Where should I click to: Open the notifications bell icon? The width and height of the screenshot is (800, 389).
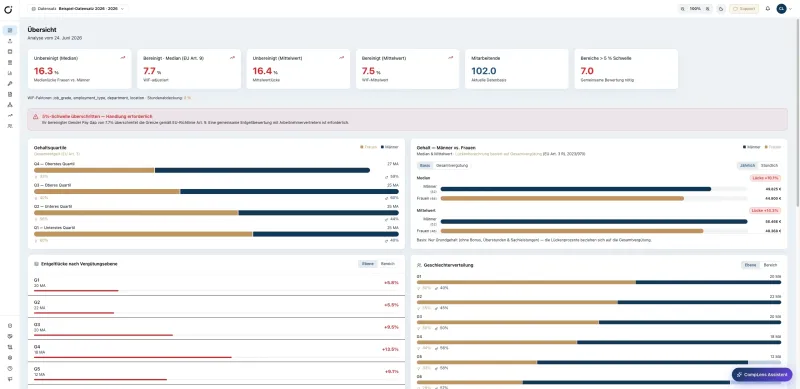[x=767, y=9]
